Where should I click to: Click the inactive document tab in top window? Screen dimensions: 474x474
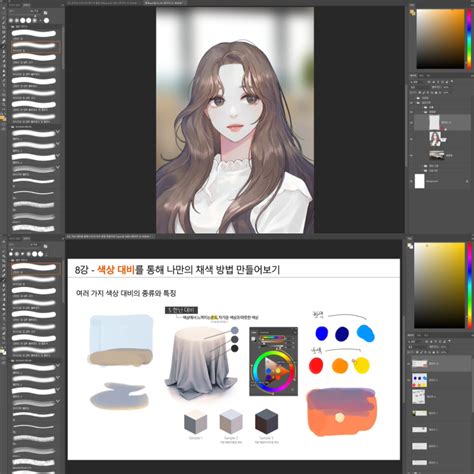pyautogui.click(x=104, y=3)
